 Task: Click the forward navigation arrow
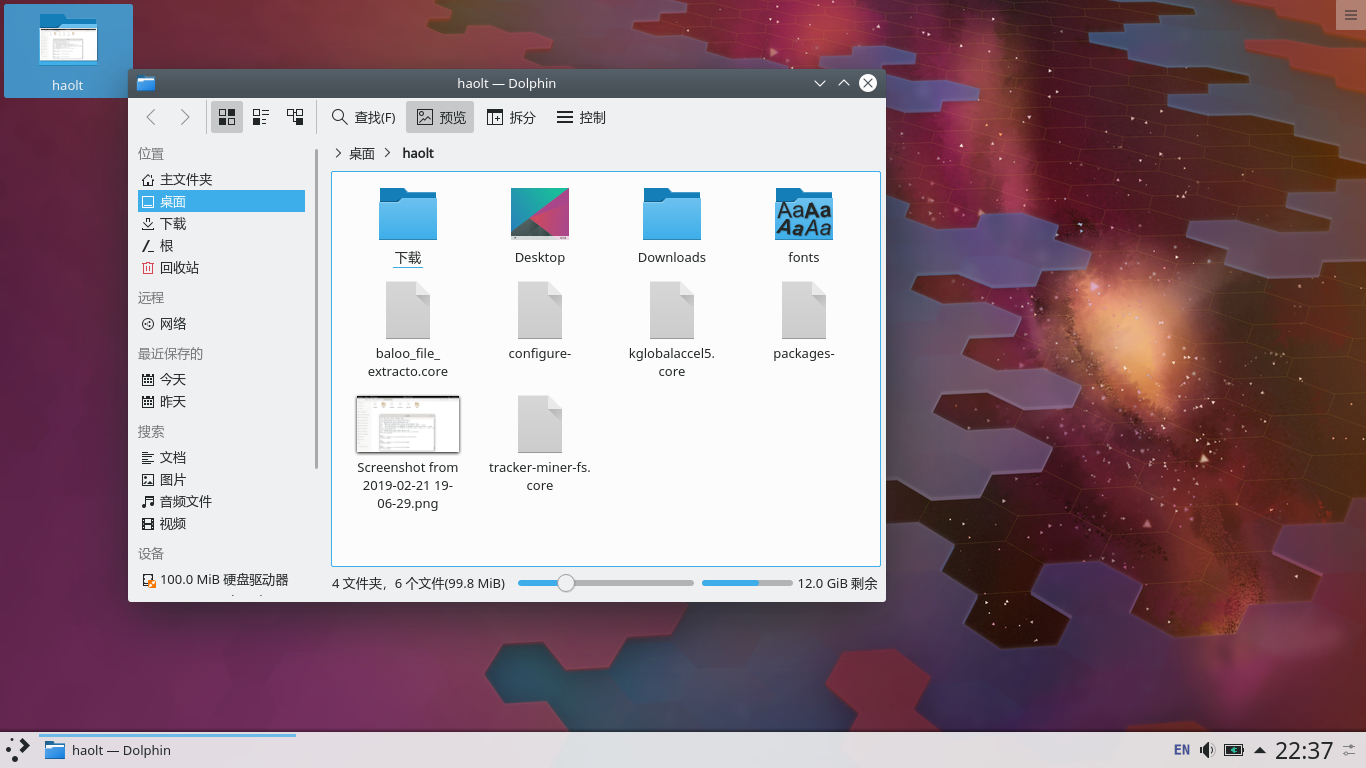[185, 117]
